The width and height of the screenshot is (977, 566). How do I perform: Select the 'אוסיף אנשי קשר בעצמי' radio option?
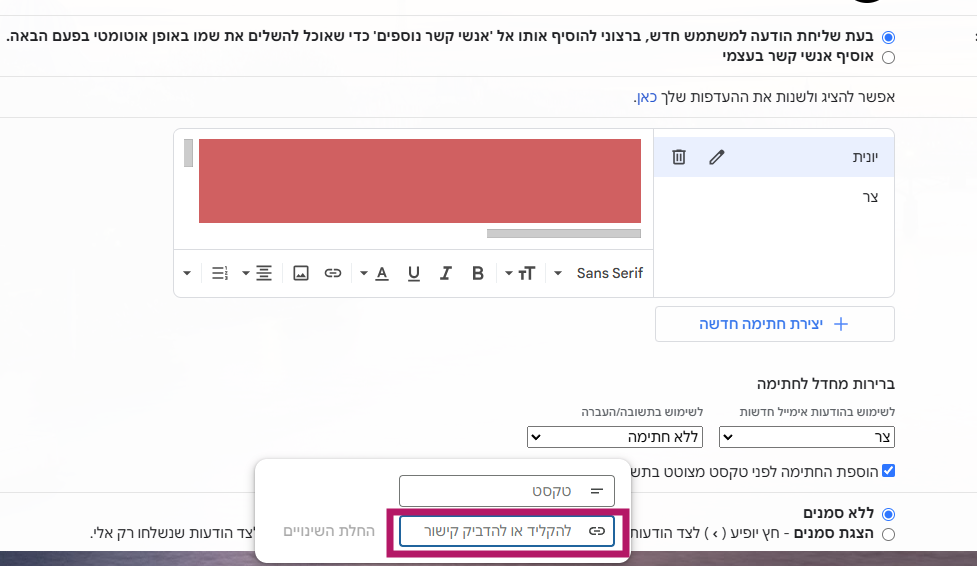pyautogui.click(x=888, y=57)
